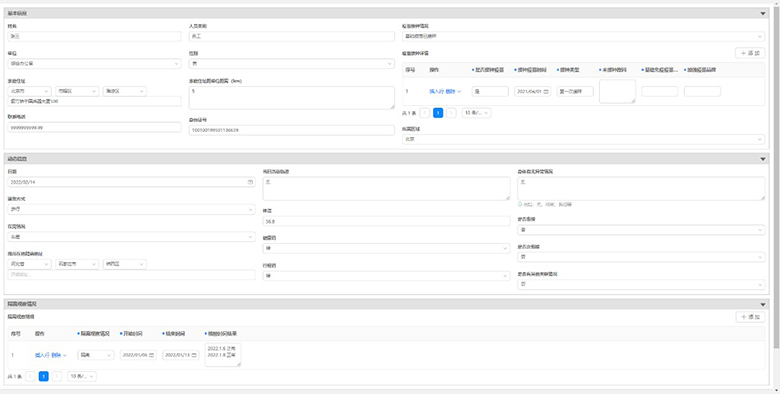This screenshot has height=394, width=780.
Task: Open the 所属区域 dropdown showing 北京
Action: (x=584, y=139)
